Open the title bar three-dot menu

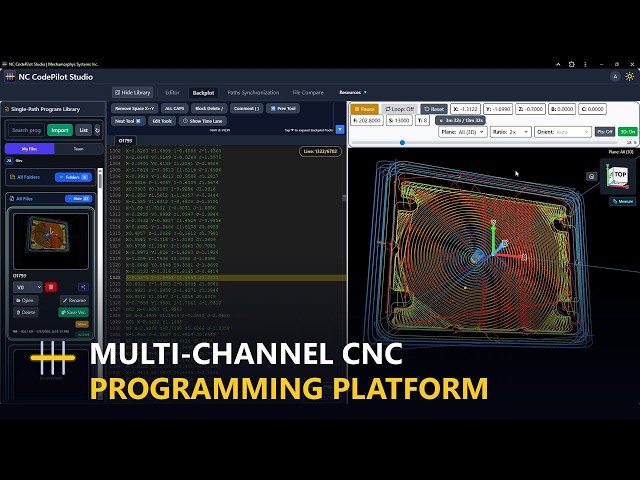pos(585,64)
